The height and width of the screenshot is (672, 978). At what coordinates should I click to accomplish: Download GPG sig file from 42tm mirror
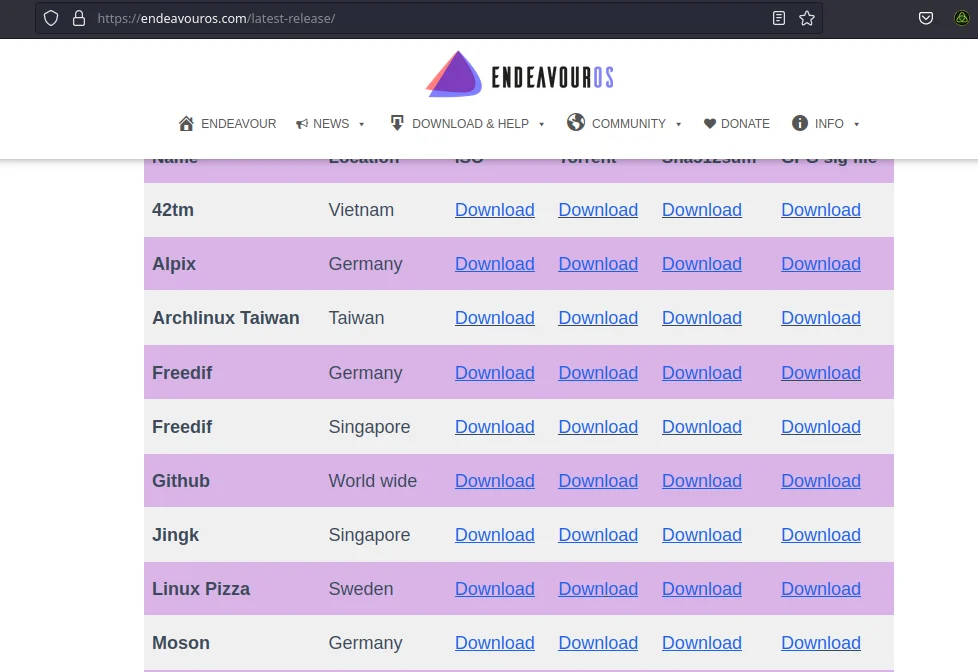pos(821,210)
